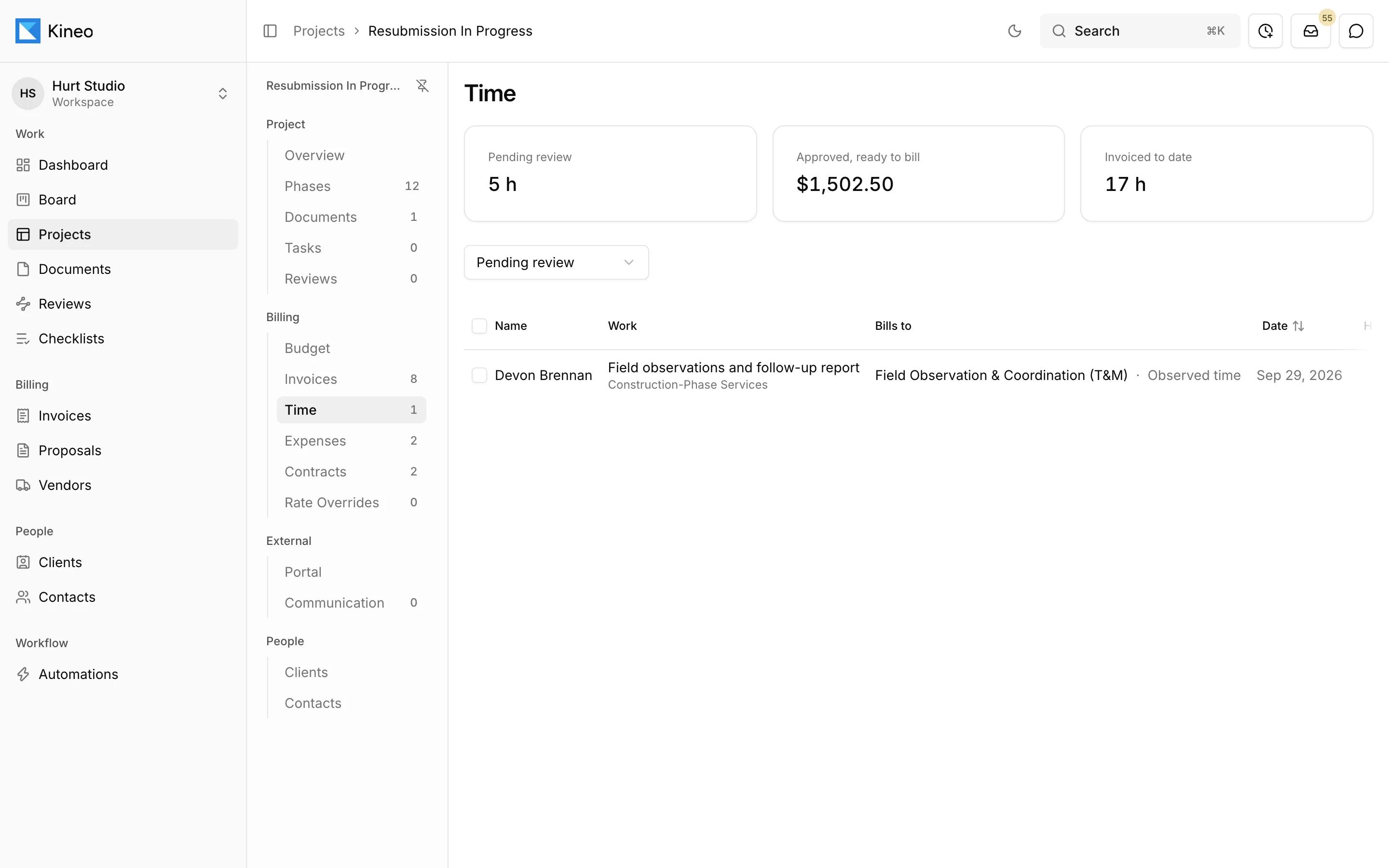Open project-level Contacts under People
This screenshot has width=1389, height=868.
[x=351, y=703]
